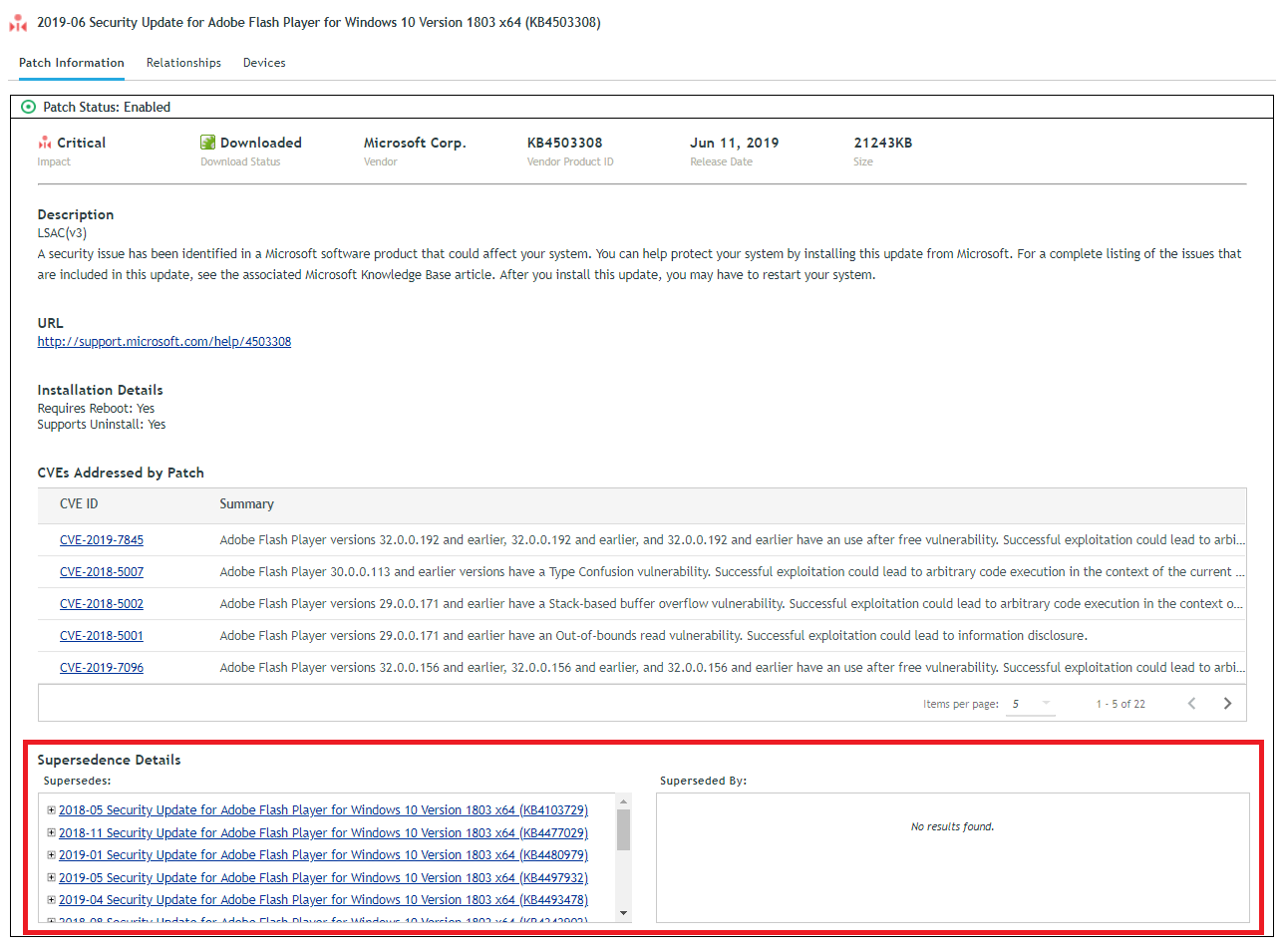
Task: Click the summary text for CVE-2018-5001
Action: [x=653, y=635]
